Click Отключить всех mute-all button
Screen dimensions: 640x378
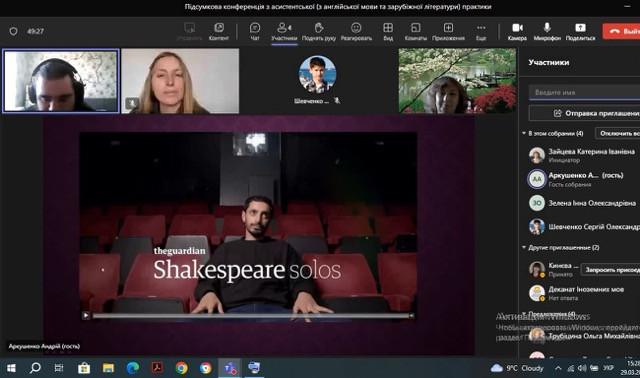click(x=618, y=133)
